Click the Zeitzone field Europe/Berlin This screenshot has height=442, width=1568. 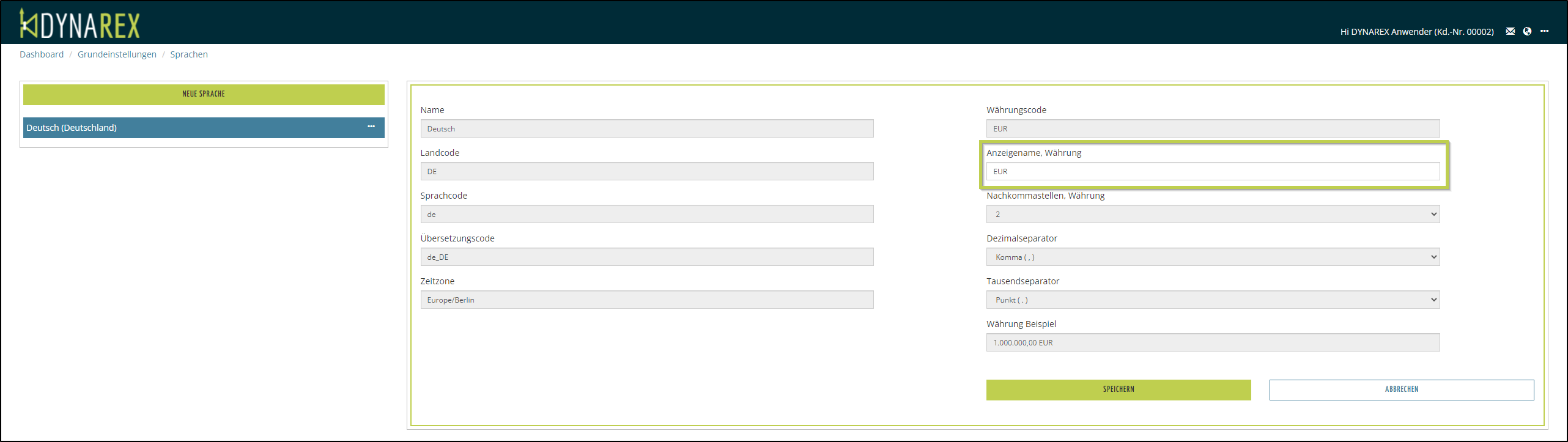(x=646, y=300)
